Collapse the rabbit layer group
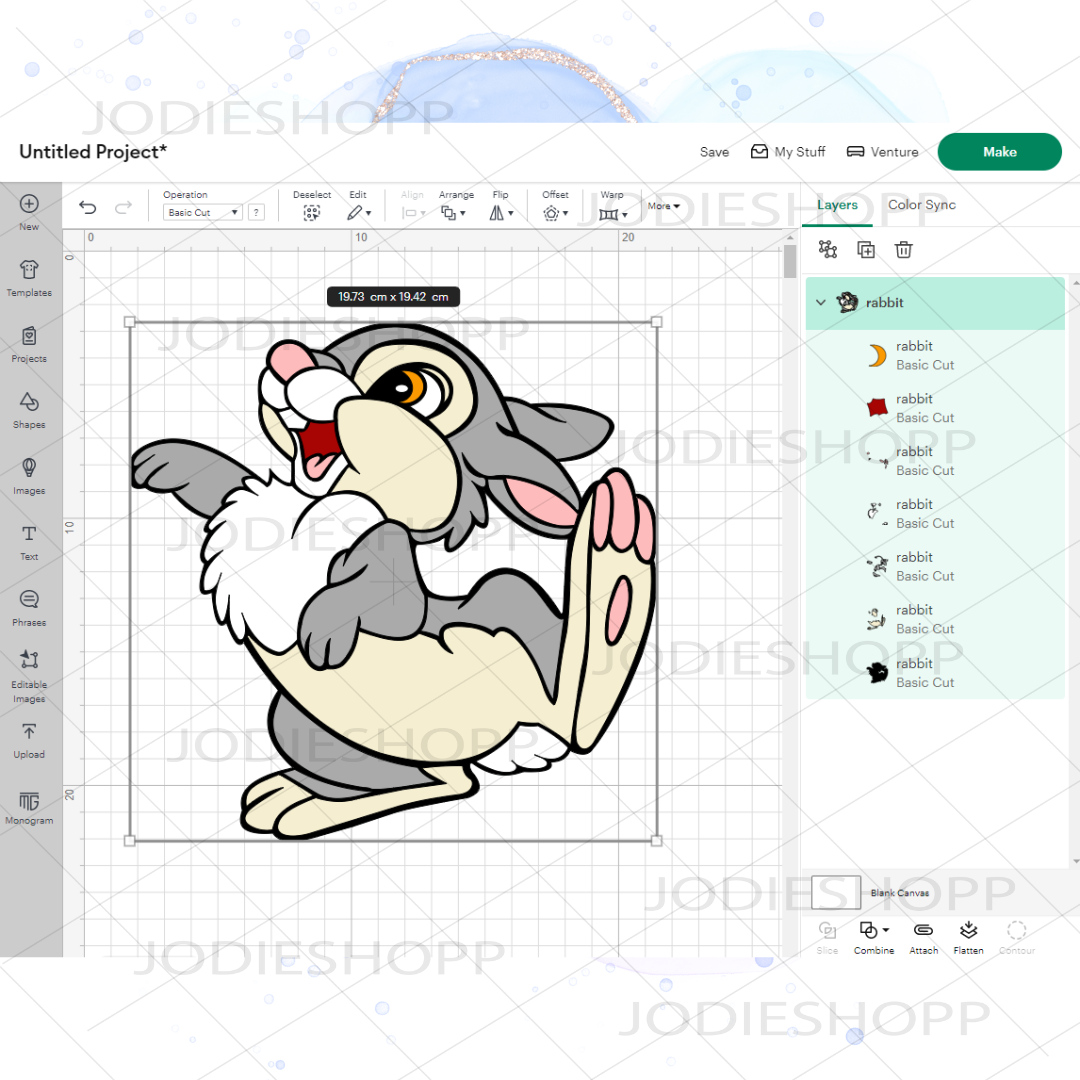This screenshot has width=1080, height=1080. pyautogui.click(x=820, y=302)
